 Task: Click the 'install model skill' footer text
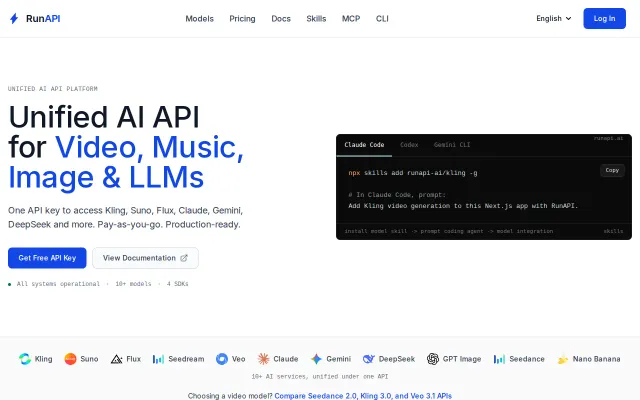[x=449, y=231]
